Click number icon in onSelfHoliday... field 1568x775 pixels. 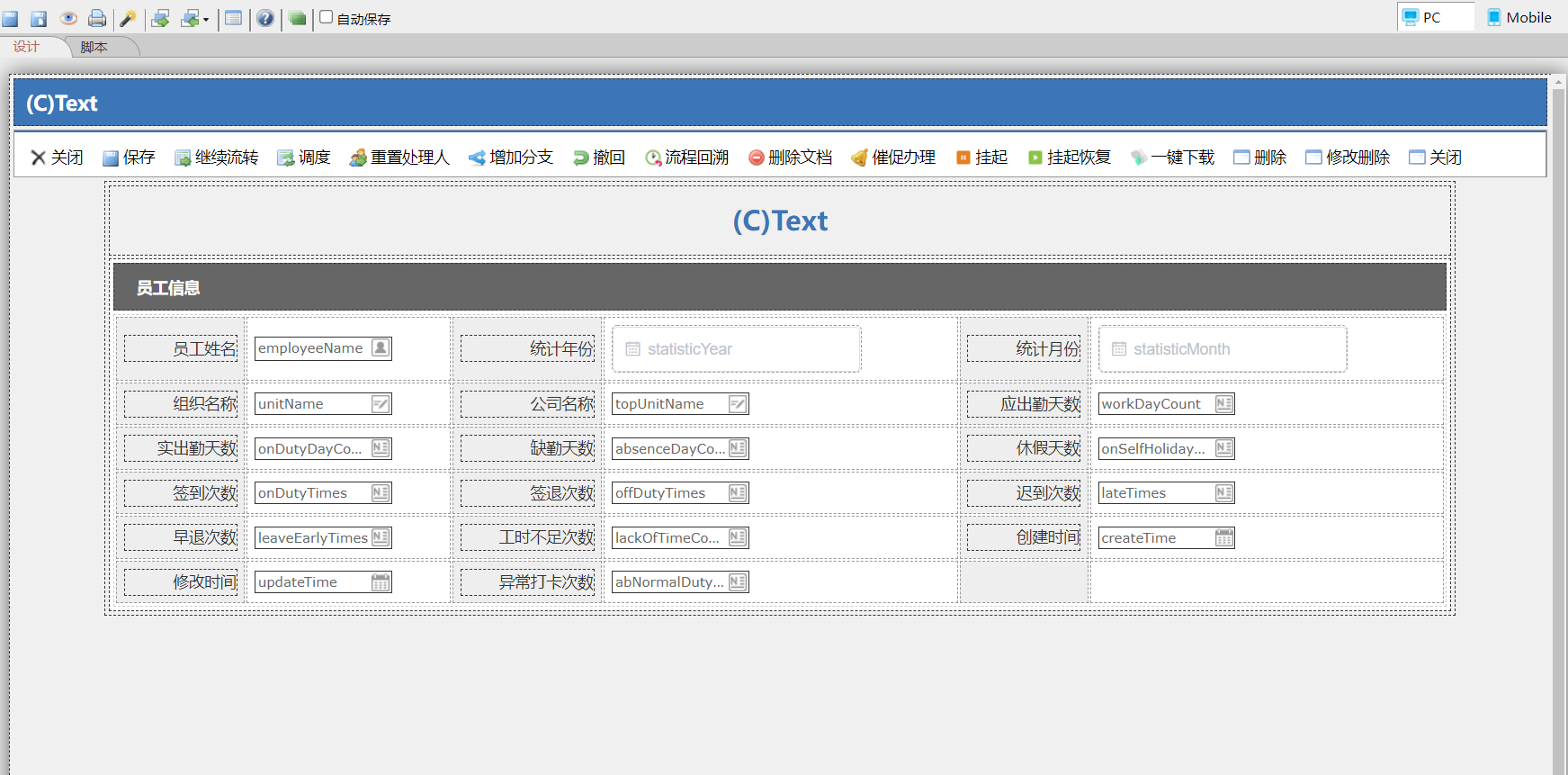1224,448
